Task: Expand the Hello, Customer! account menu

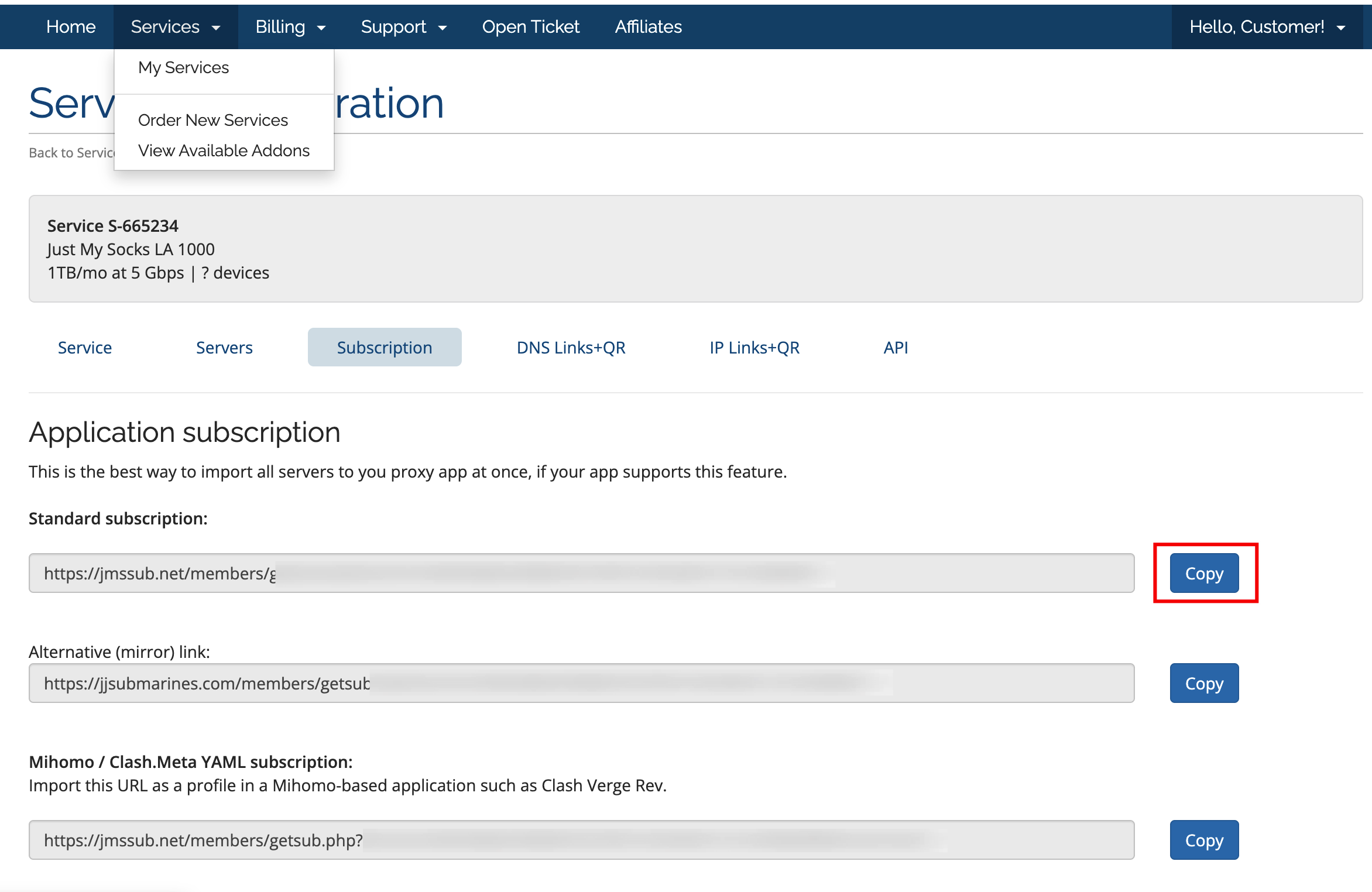Action: click(x=1267, y=27)
